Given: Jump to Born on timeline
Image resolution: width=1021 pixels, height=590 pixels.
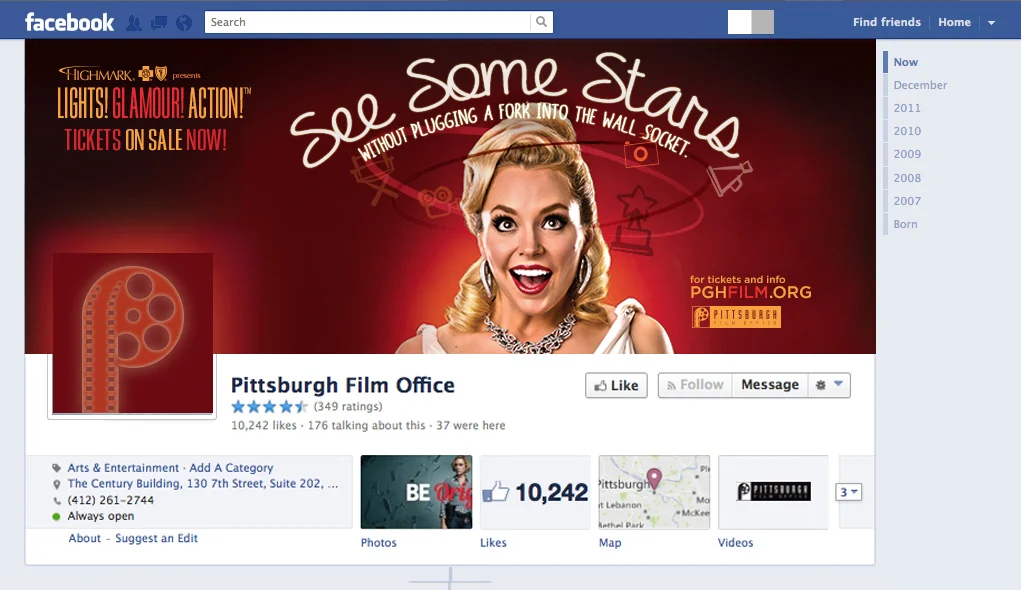Looking at the screenshot, I should tap(905, 224).
